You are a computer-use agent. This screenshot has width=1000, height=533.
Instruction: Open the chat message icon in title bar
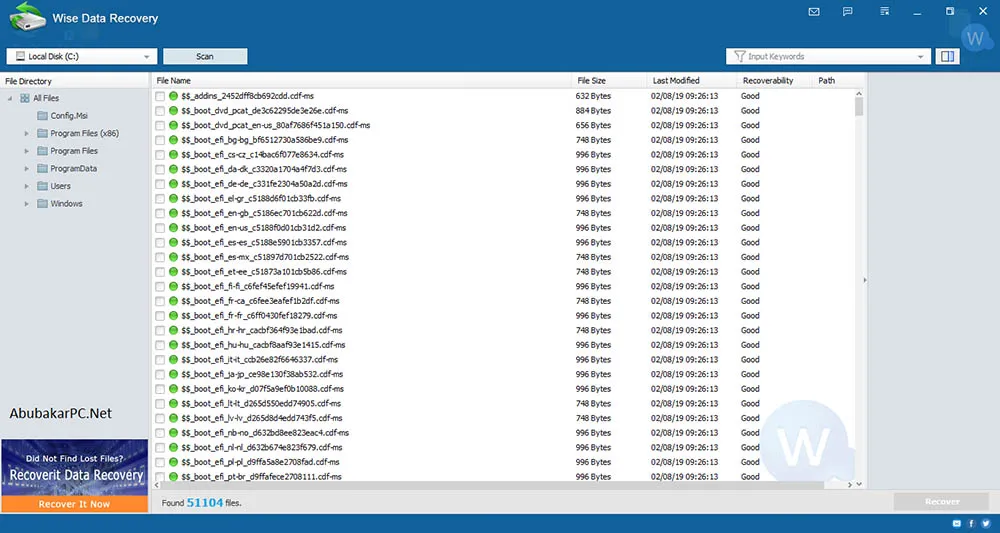point(848,11)
